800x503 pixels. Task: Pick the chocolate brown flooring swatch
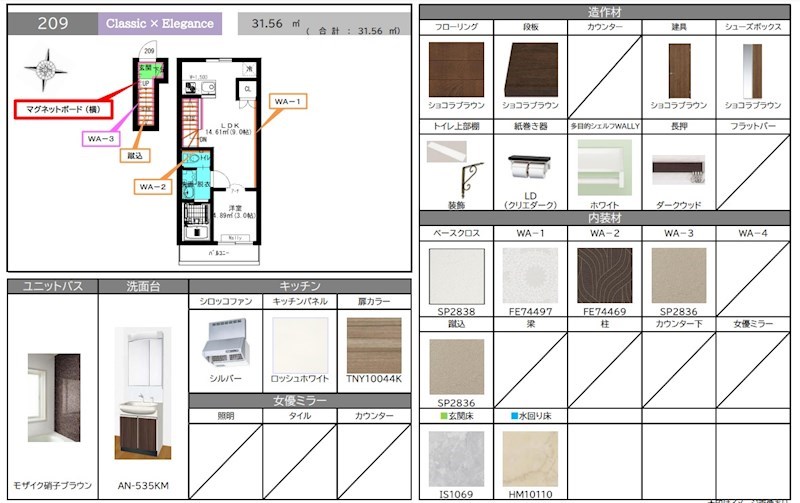[x=455, y=68]
